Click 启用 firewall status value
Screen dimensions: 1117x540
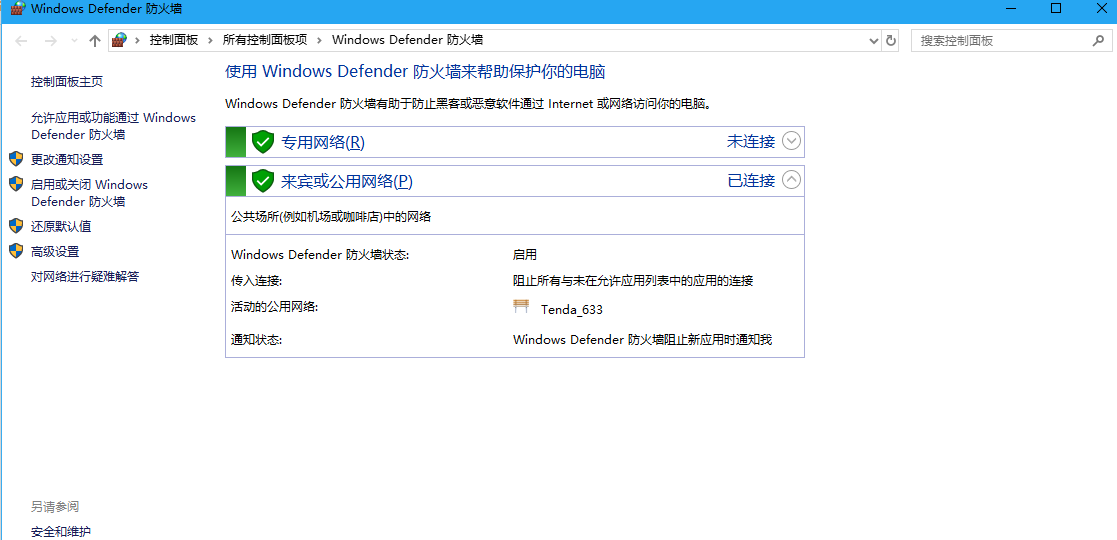524,254
